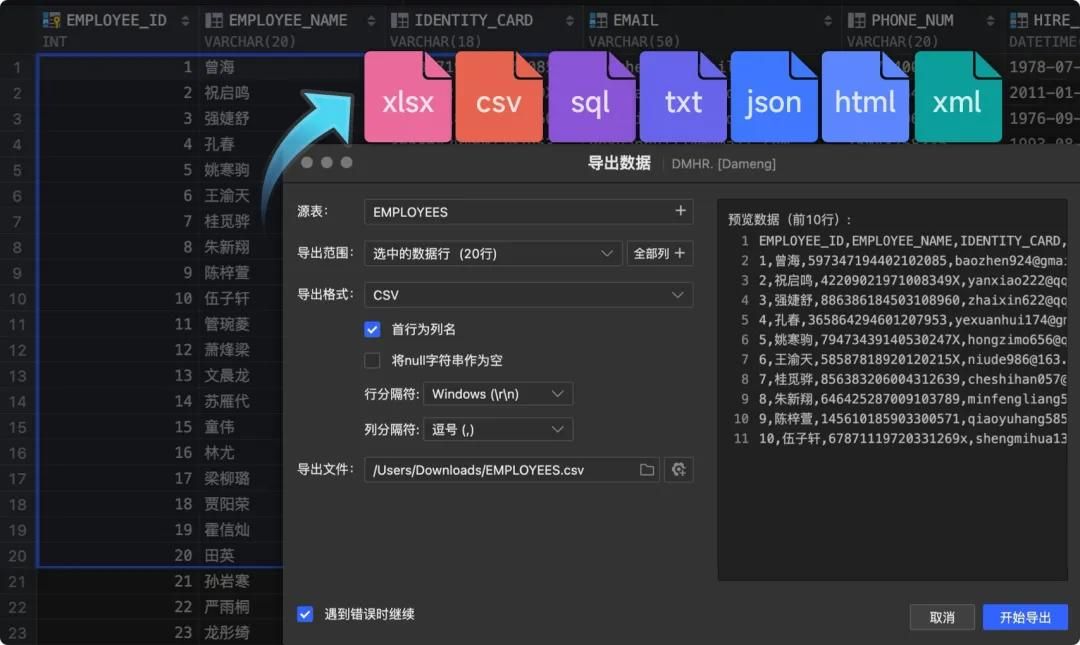The height and width of the screenshot is (645, 1080).
Task: Sort by EMPLOYEE_NAME column arrows
Action: pos(371,21)
